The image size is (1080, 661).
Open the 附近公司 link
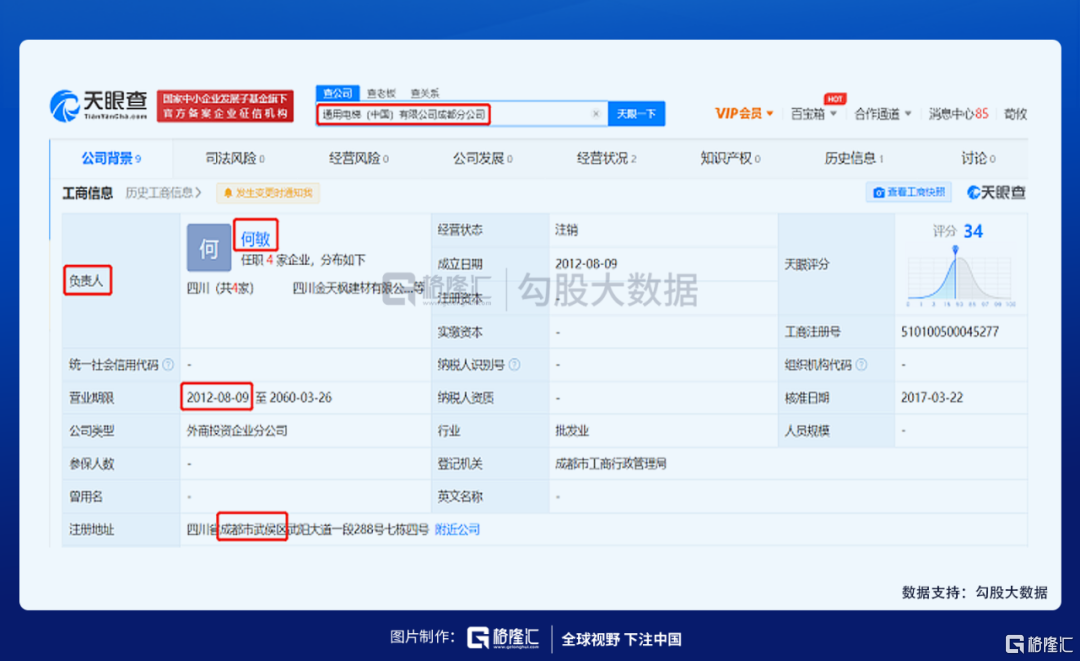pyautogui.click(x=457, y=529)
